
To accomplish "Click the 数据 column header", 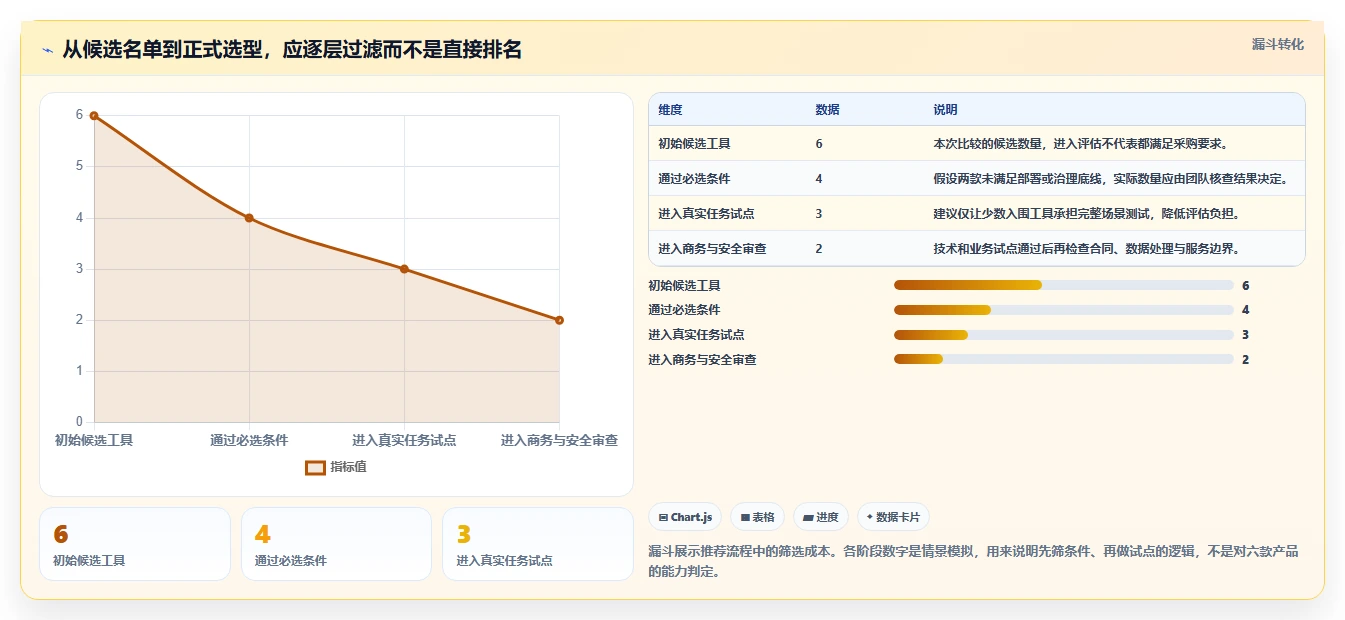I will (827, 110).
